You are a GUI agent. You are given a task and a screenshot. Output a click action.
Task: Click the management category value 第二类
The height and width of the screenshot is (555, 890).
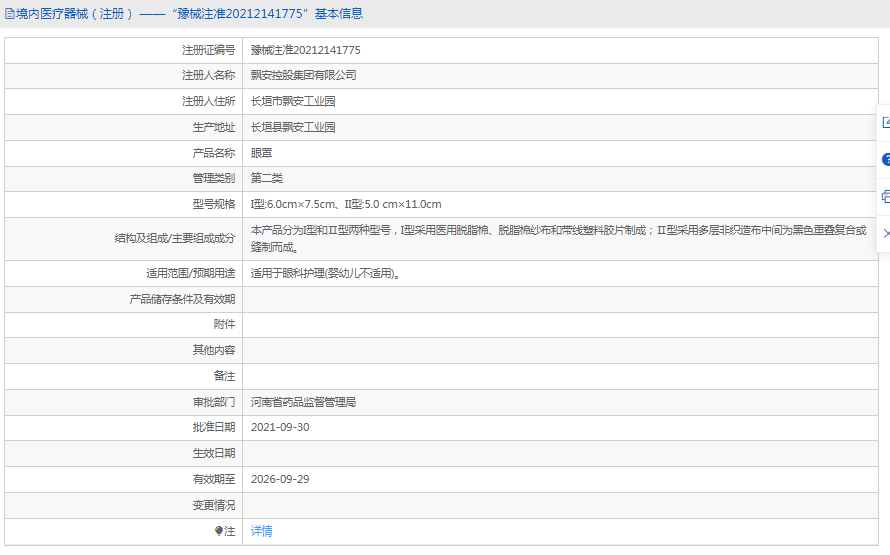pyautogui.click(x=266, y=178)
